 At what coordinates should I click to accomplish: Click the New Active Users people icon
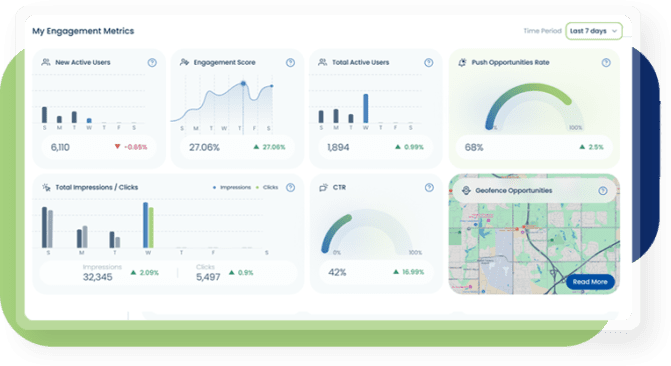coord(46,62)
